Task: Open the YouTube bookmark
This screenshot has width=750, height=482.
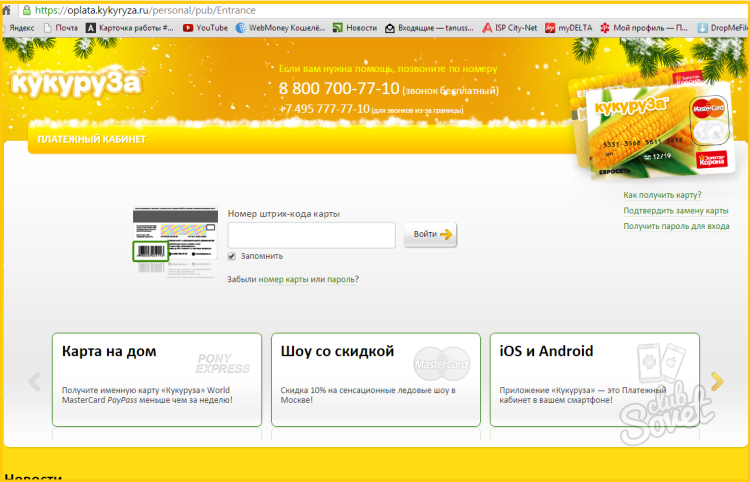Action: tap(205, 28)
